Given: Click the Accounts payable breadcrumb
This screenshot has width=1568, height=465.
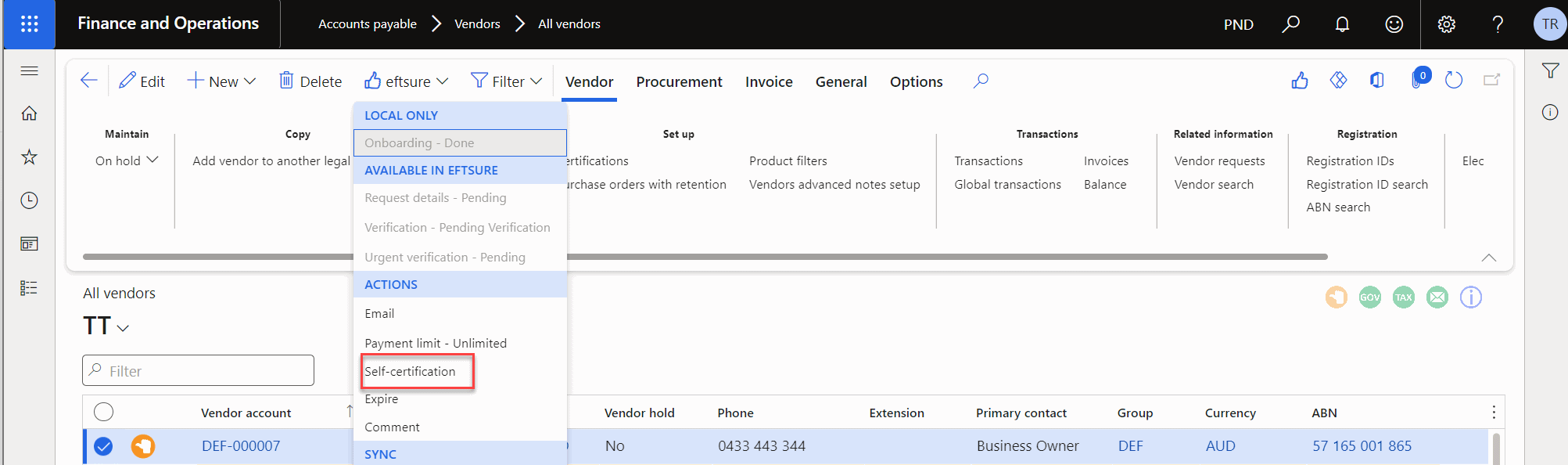Looking at the screenshot, I should 368,24.
